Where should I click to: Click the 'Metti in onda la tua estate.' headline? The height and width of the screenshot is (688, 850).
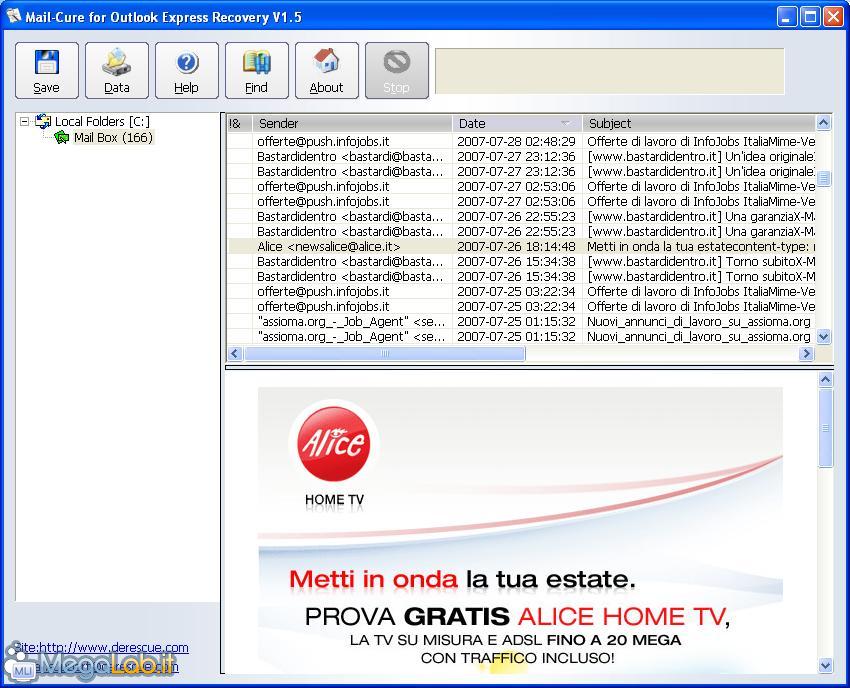[462, 579]
